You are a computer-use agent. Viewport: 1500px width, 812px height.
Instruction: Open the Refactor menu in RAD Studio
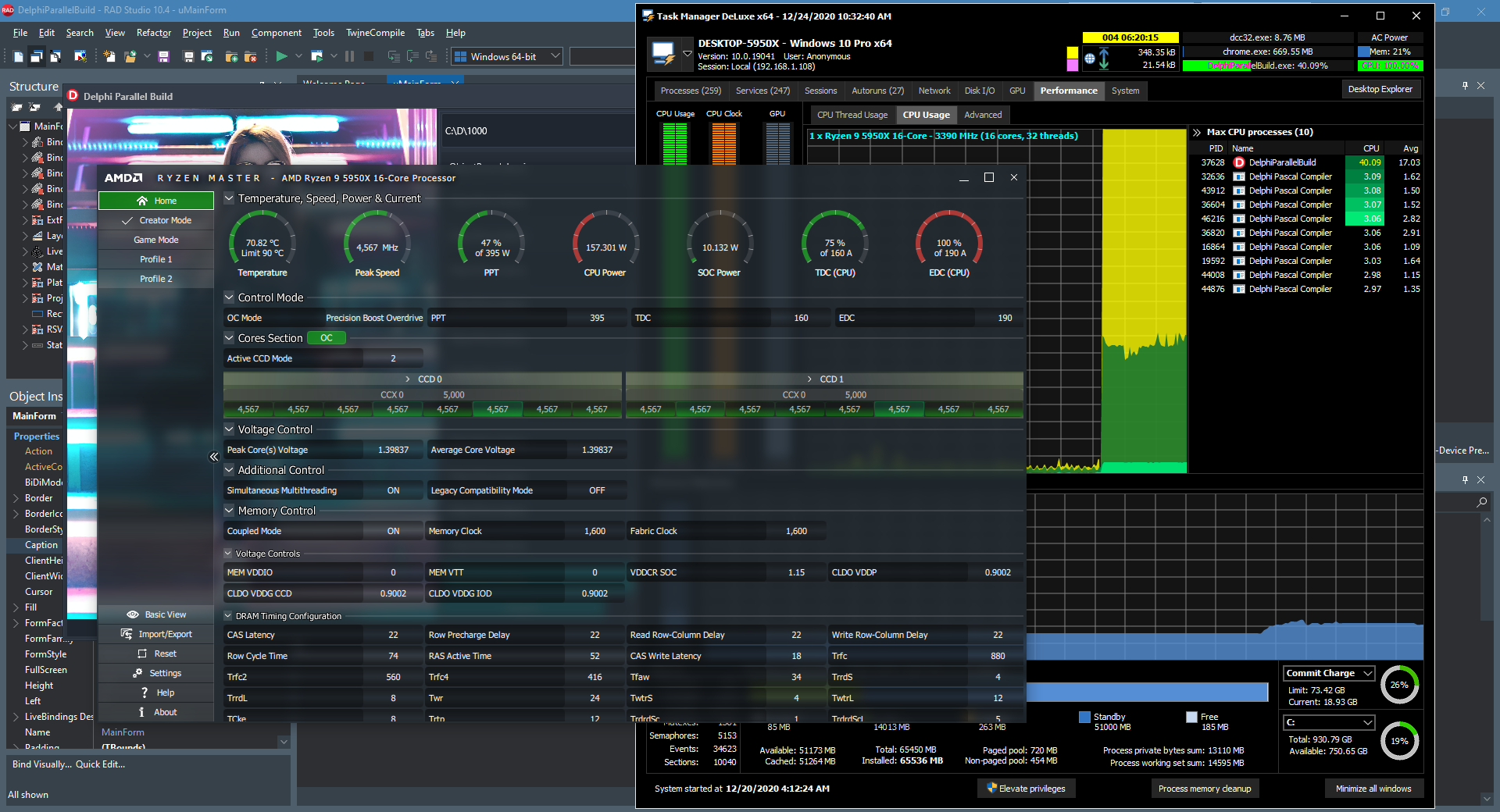pos(153,33)
